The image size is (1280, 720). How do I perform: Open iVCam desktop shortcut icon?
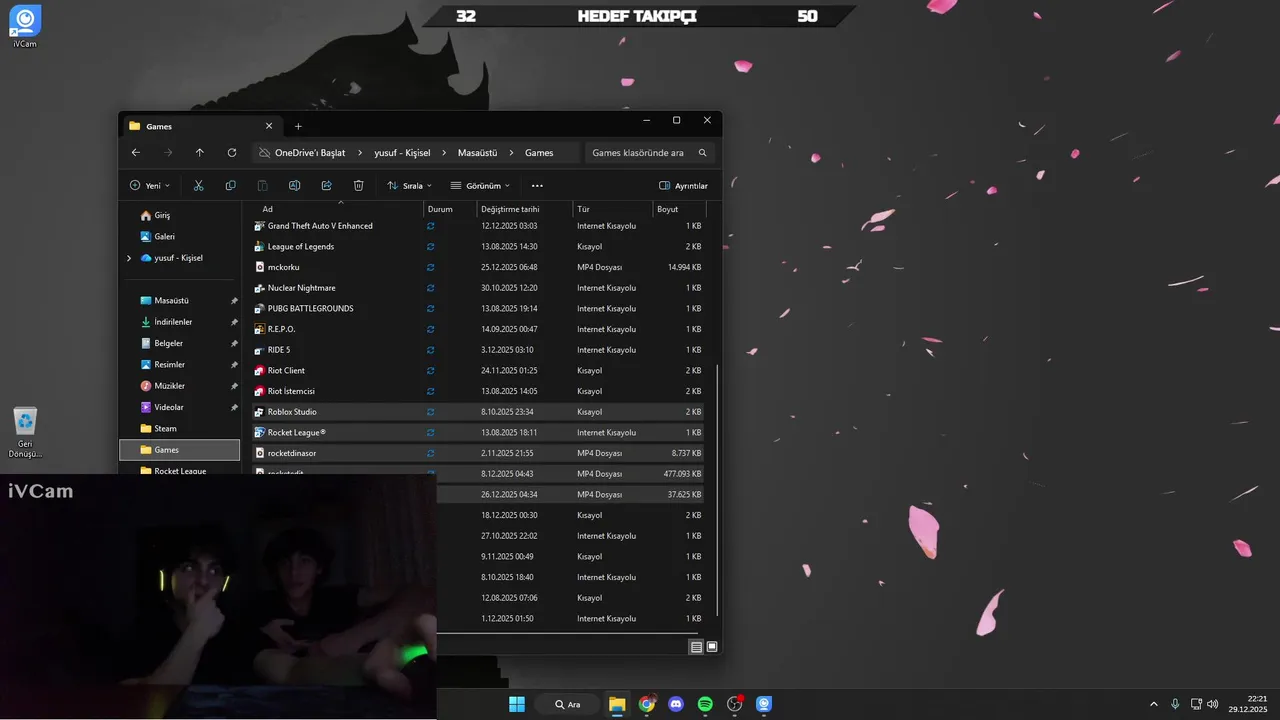(25, 27)
